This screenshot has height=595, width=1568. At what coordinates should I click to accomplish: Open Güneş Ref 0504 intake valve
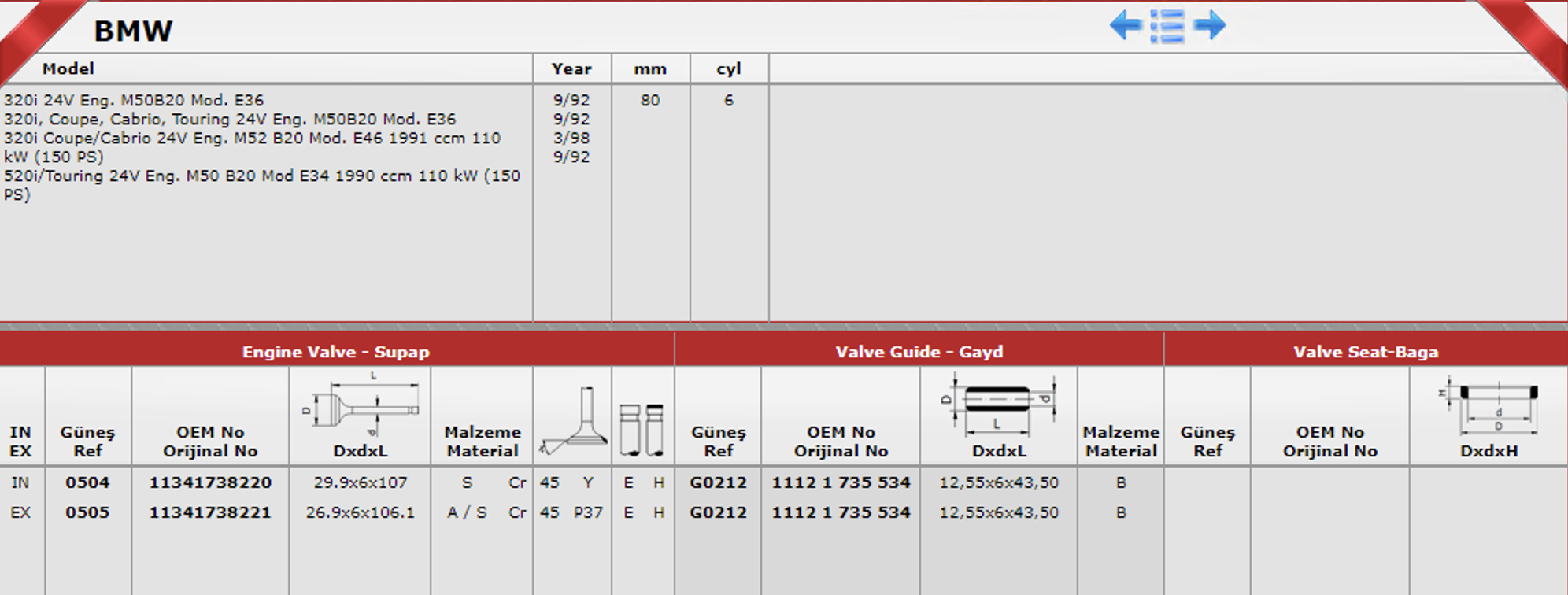[87, 482]
